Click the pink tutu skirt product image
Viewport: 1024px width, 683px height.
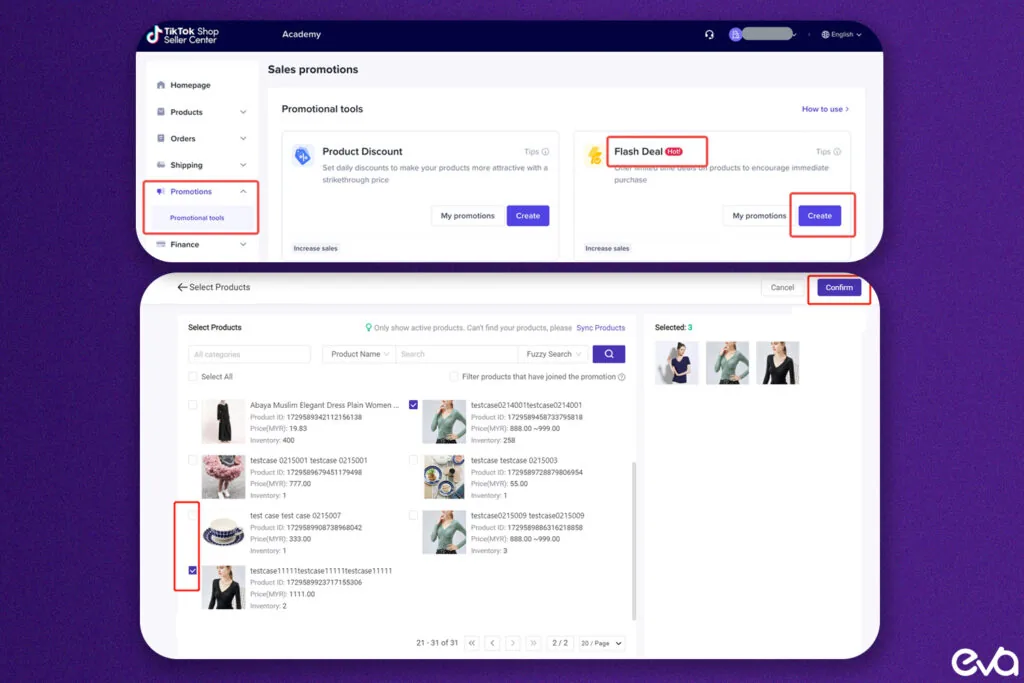coord(223,477)
